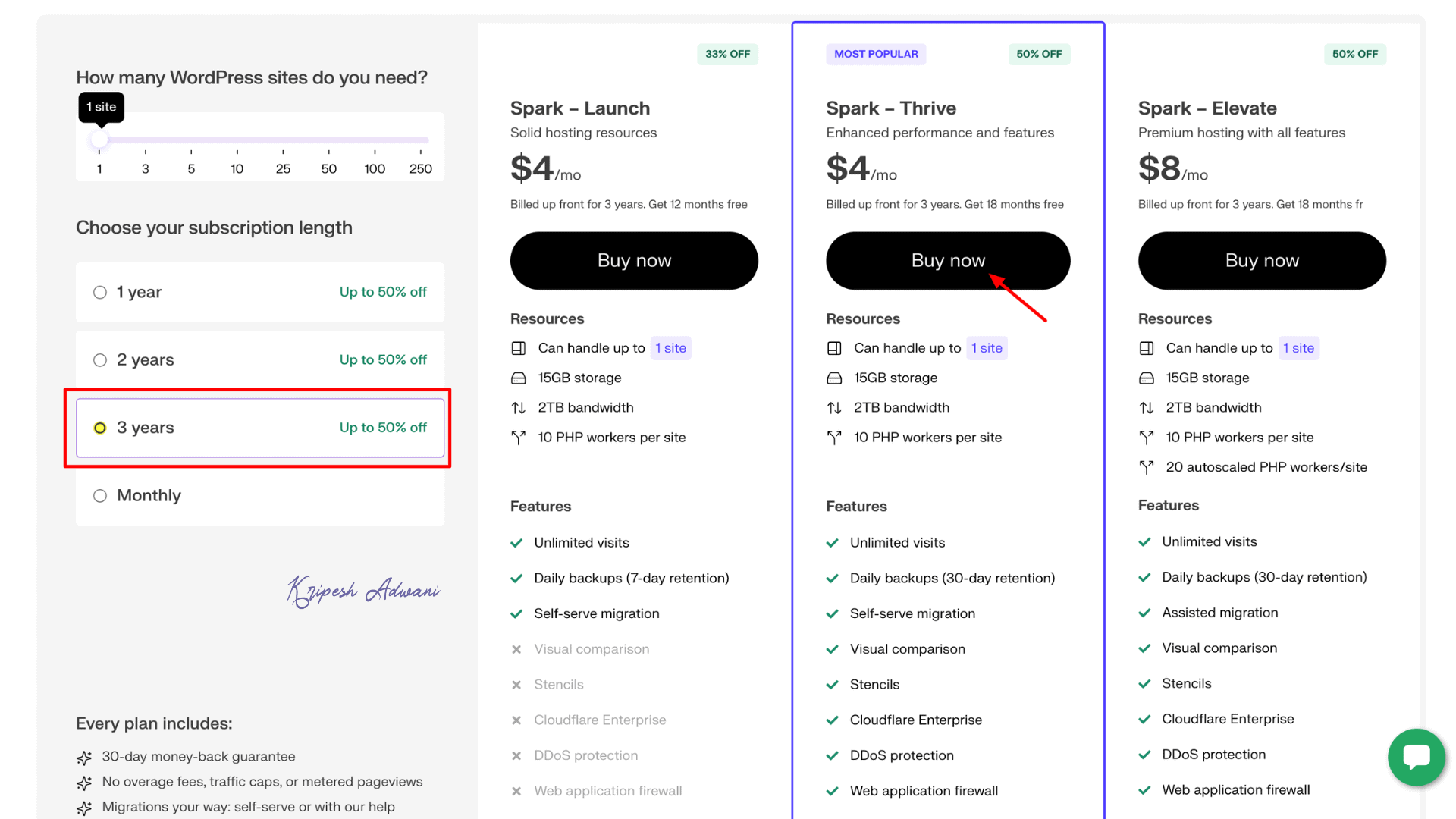The image size is (1456, 819).
Task: Click the '1 site' tag under Spark – Thrive
Action: click(987, 348)
